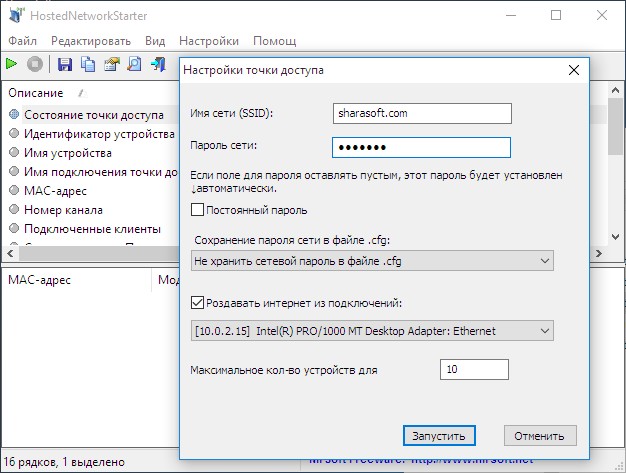Click the bullet icon beside Идентификатор устройства

[x=14, y=133]
